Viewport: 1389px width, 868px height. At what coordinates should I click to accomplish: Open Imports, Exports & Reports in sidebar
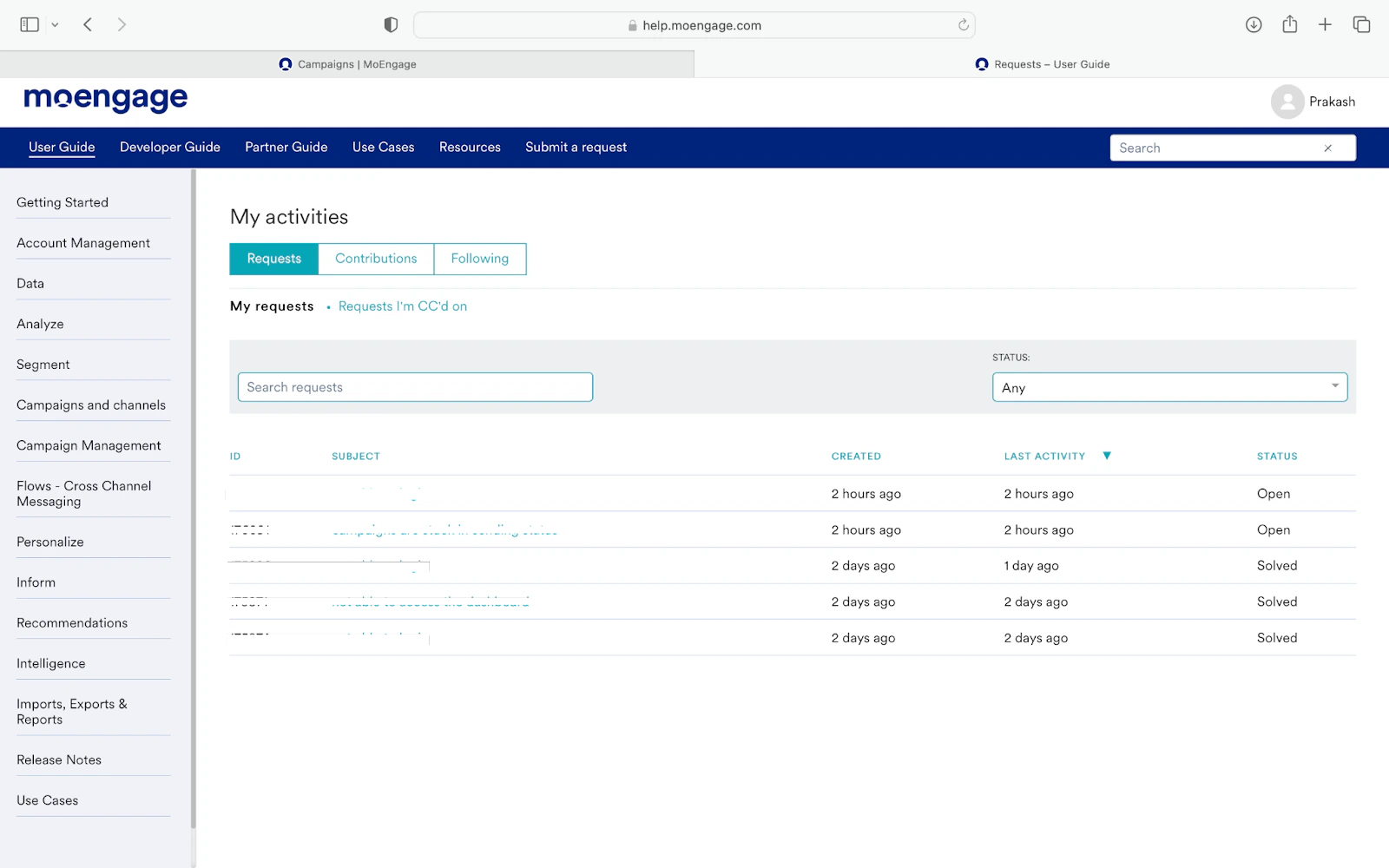click(72, 712)
